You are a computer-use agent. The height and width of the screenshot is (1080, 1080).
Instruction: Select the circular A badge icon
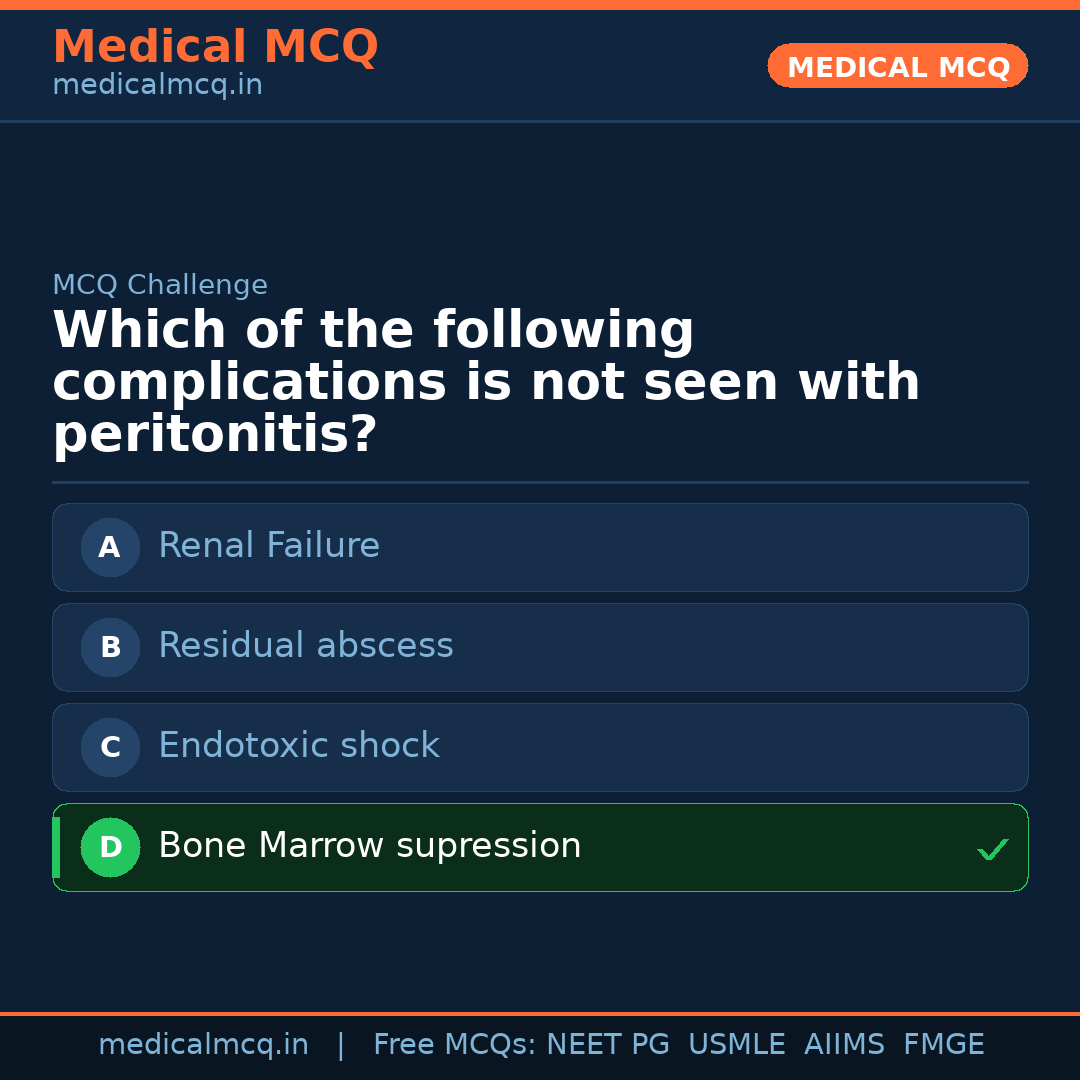coord(110,547)
